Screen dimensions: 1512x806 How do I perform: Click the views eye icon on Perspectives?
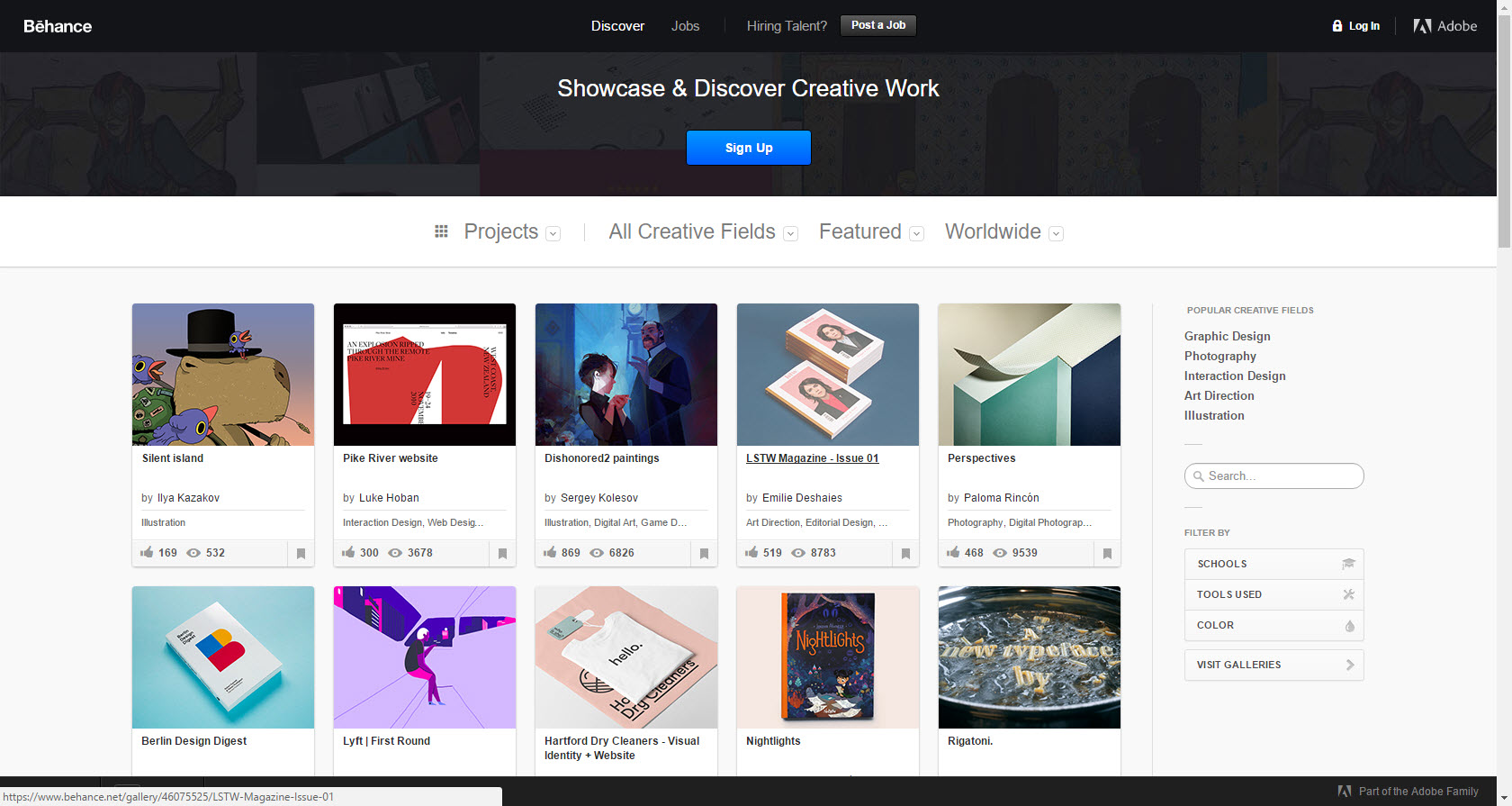click(x=1000, y=553)
